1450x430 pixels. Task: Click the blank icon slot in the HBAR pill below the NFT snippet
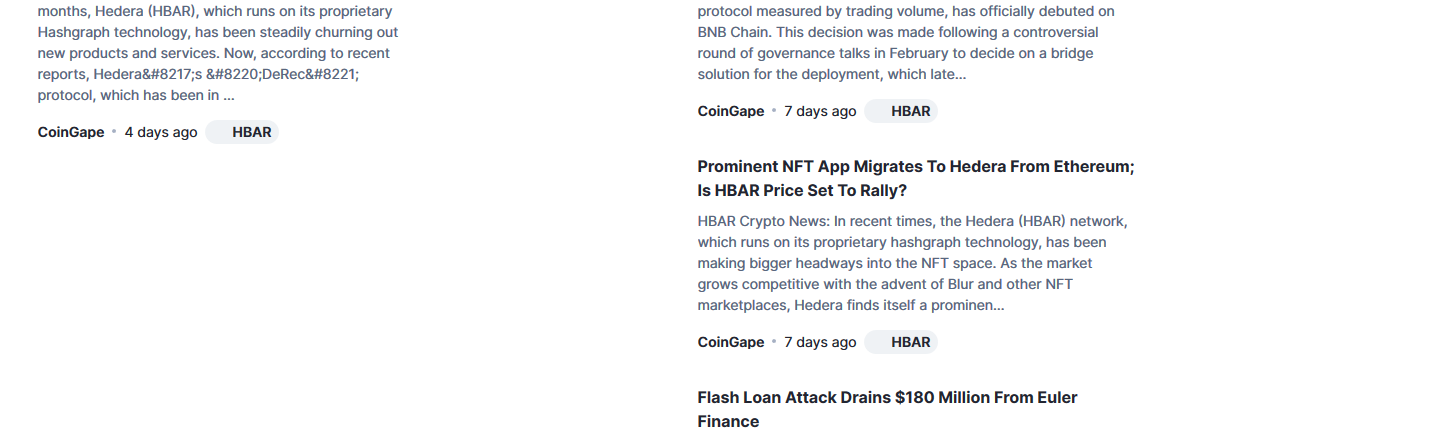879,342
